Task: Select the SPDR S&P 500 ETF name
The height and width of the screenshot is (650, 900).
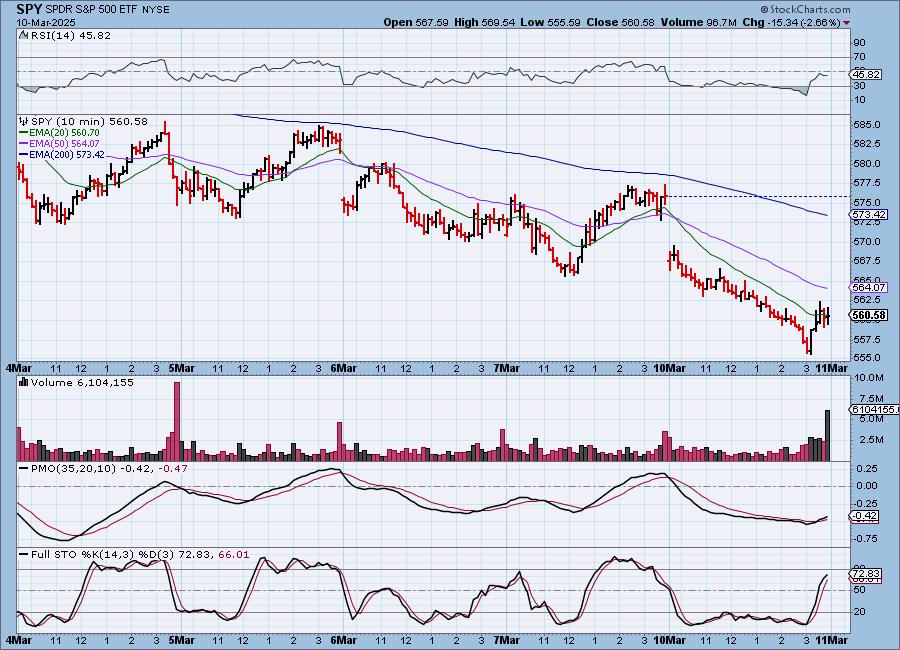Action: (x=90, y=10)
